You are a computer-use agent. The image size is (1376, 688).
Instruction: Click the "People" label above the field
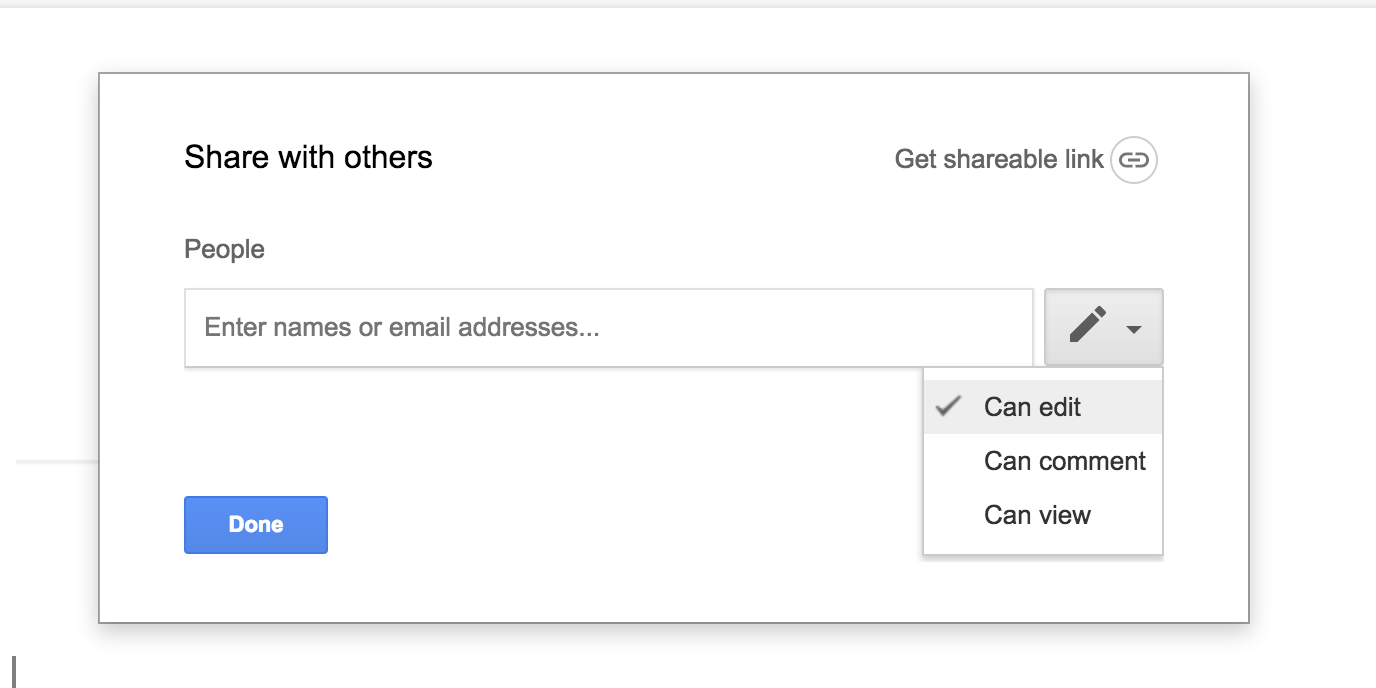click(x=224, y=249)
